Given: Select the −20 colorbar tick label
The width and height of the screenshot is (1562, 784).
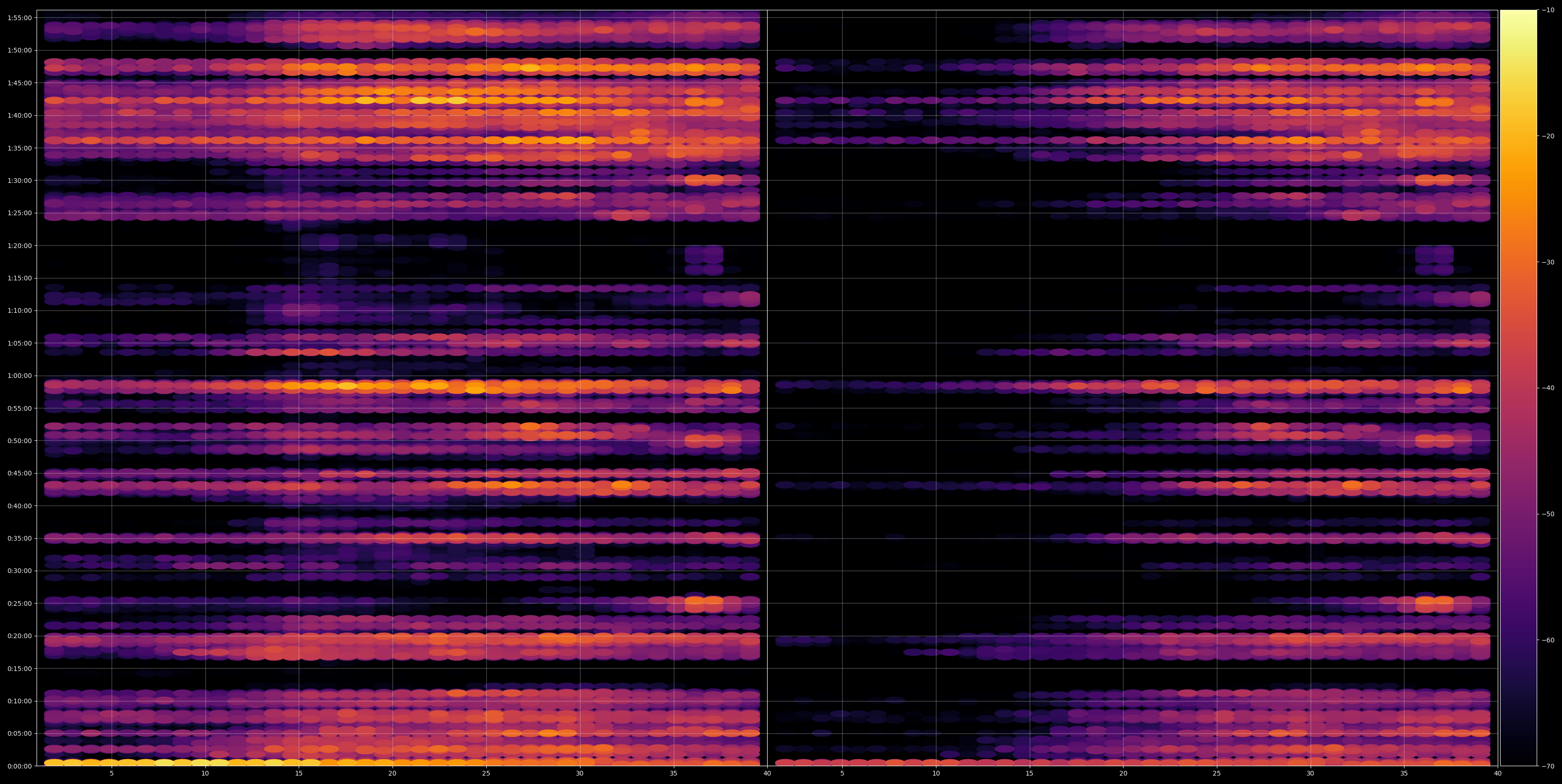Looking at the screenshot, I should click(x=1547, y=136).
